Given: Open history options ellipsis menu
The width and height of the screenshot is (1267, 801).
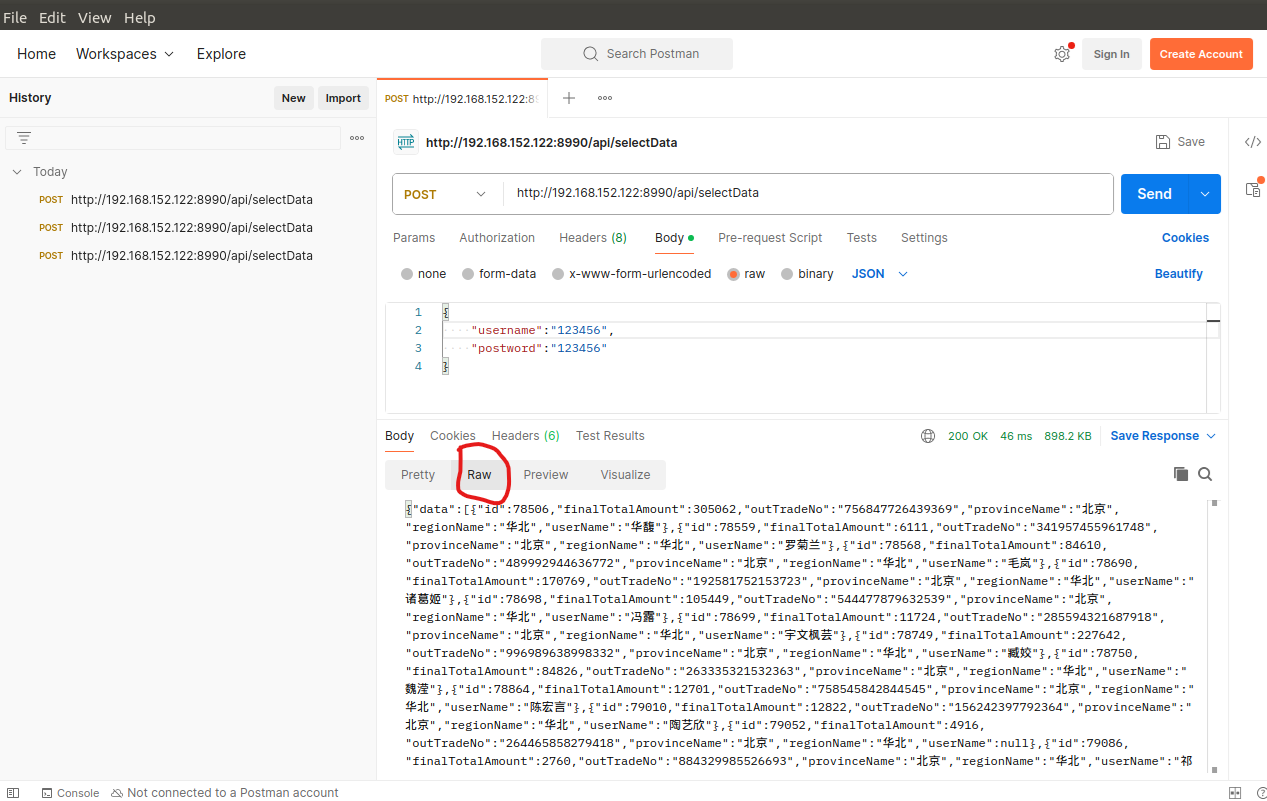Looking at the screenshot, I should coord(357,138).
